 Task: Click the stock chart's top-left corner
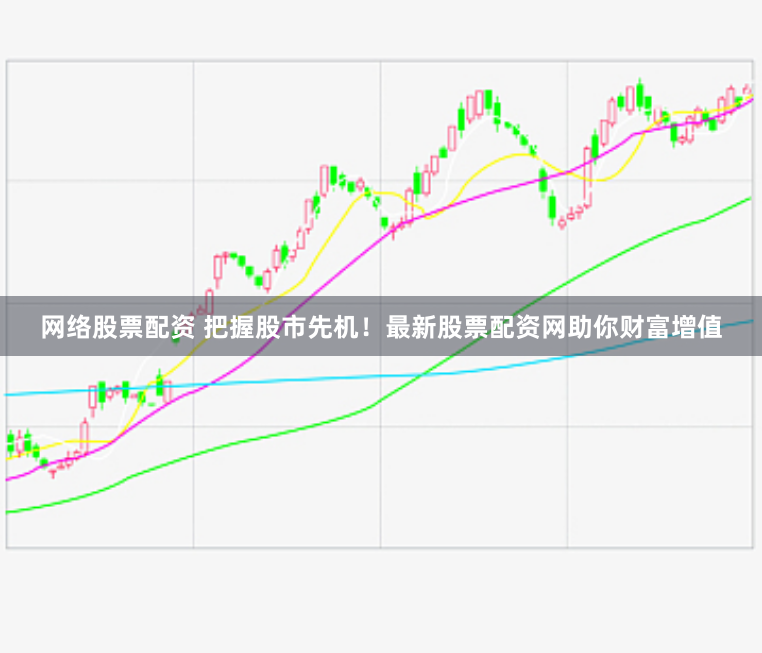point(8,62)
